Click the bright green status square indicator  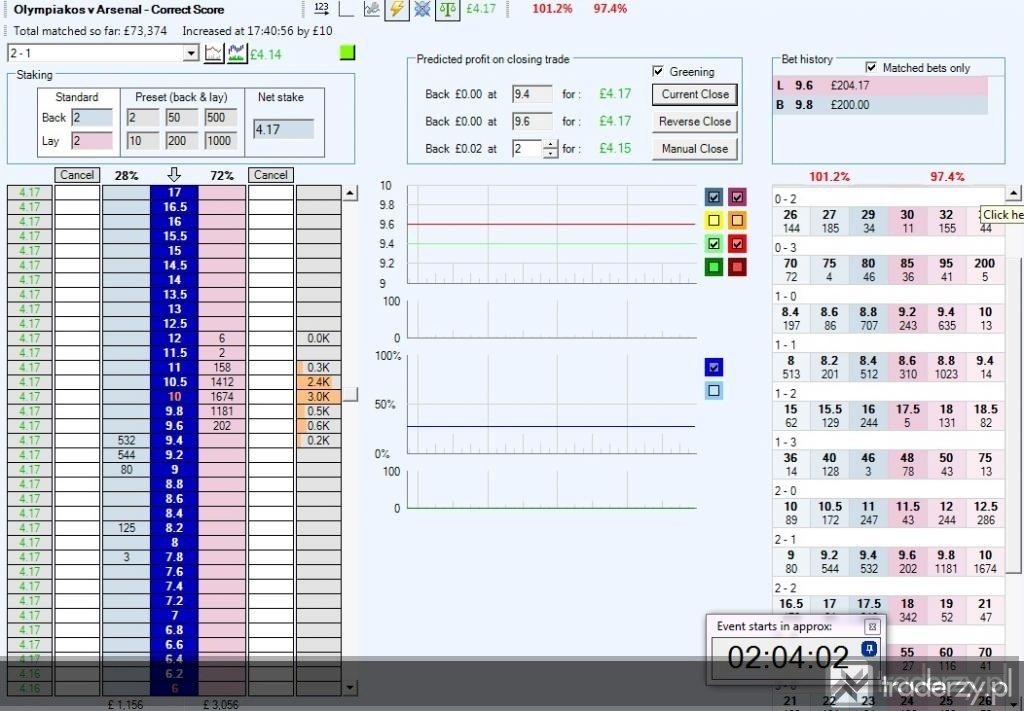[x=347, y=52]
